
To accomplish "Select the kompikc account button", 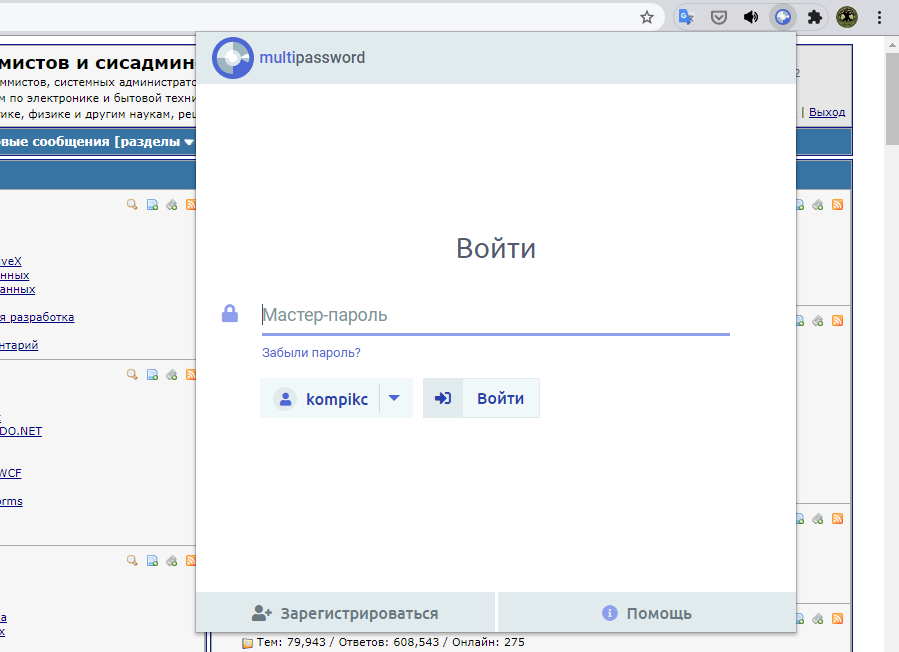I will [x=320, y=399].
